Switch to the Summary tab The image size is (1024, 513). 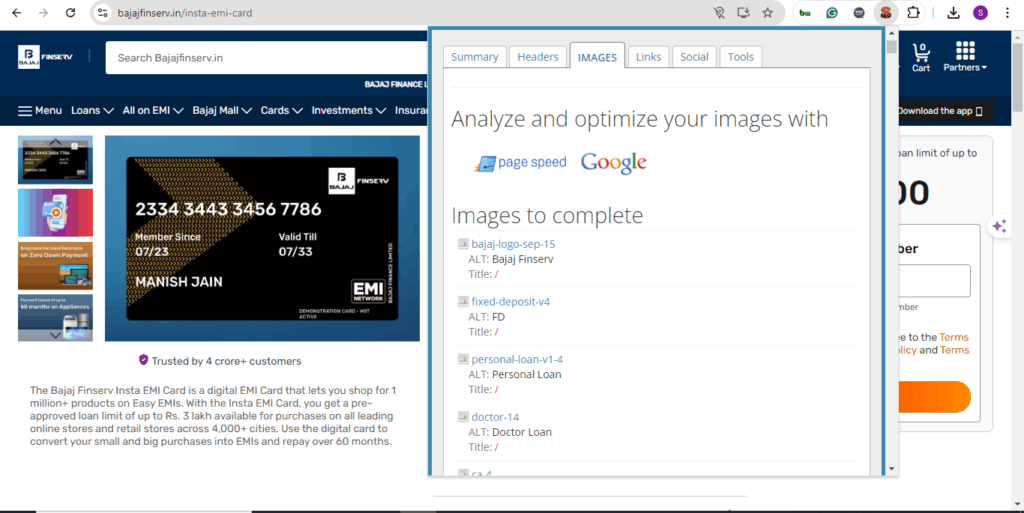[x=475, y=57]
